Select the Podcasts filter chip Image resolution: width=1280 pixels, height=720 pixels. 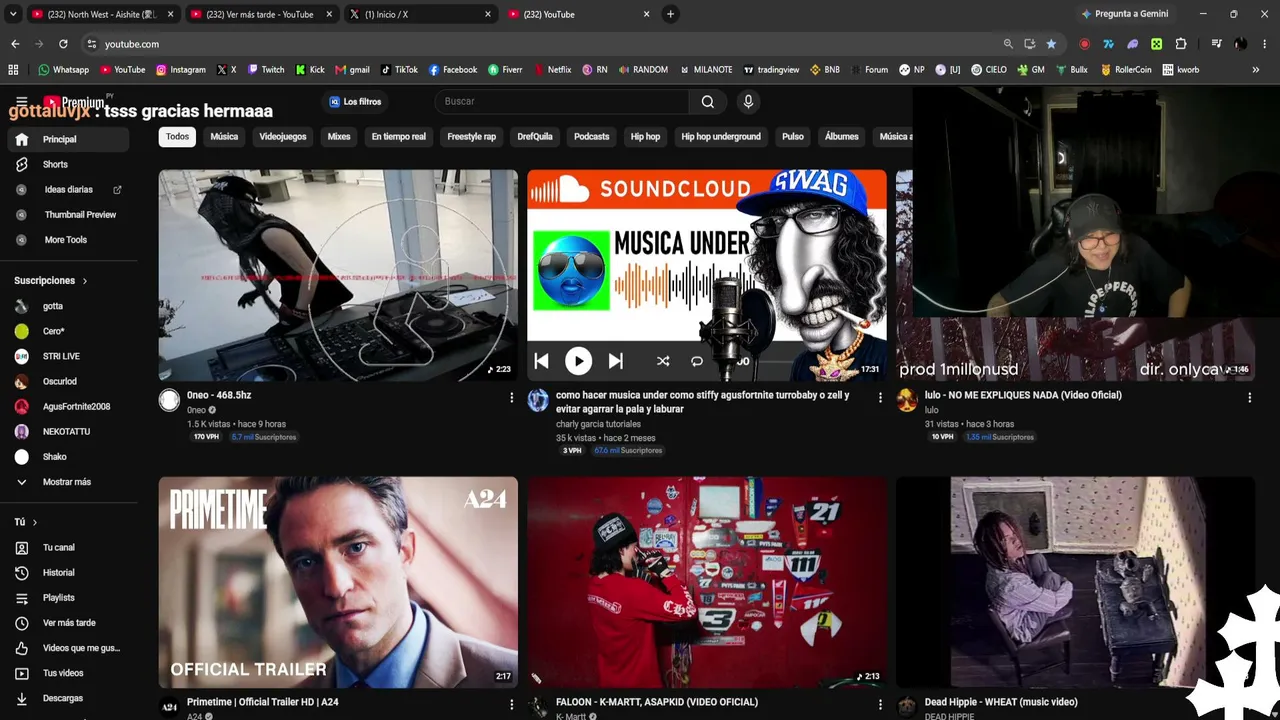[591, 137]
